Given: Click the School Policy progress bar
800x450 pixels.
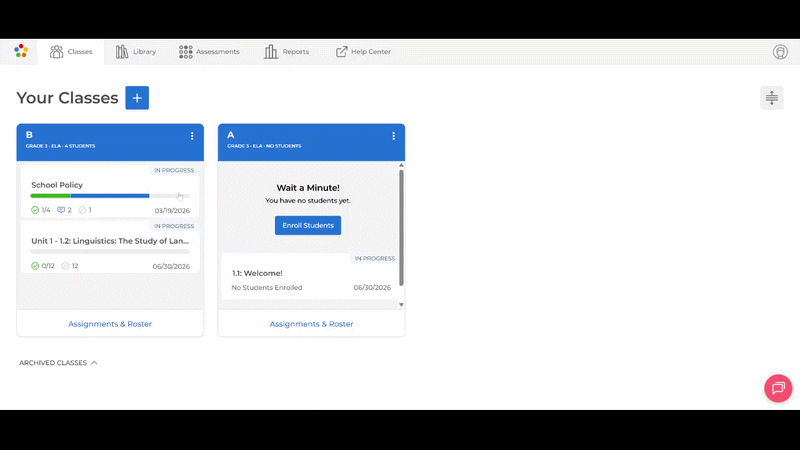Looking at the screenshot, I should click(109, 196).
